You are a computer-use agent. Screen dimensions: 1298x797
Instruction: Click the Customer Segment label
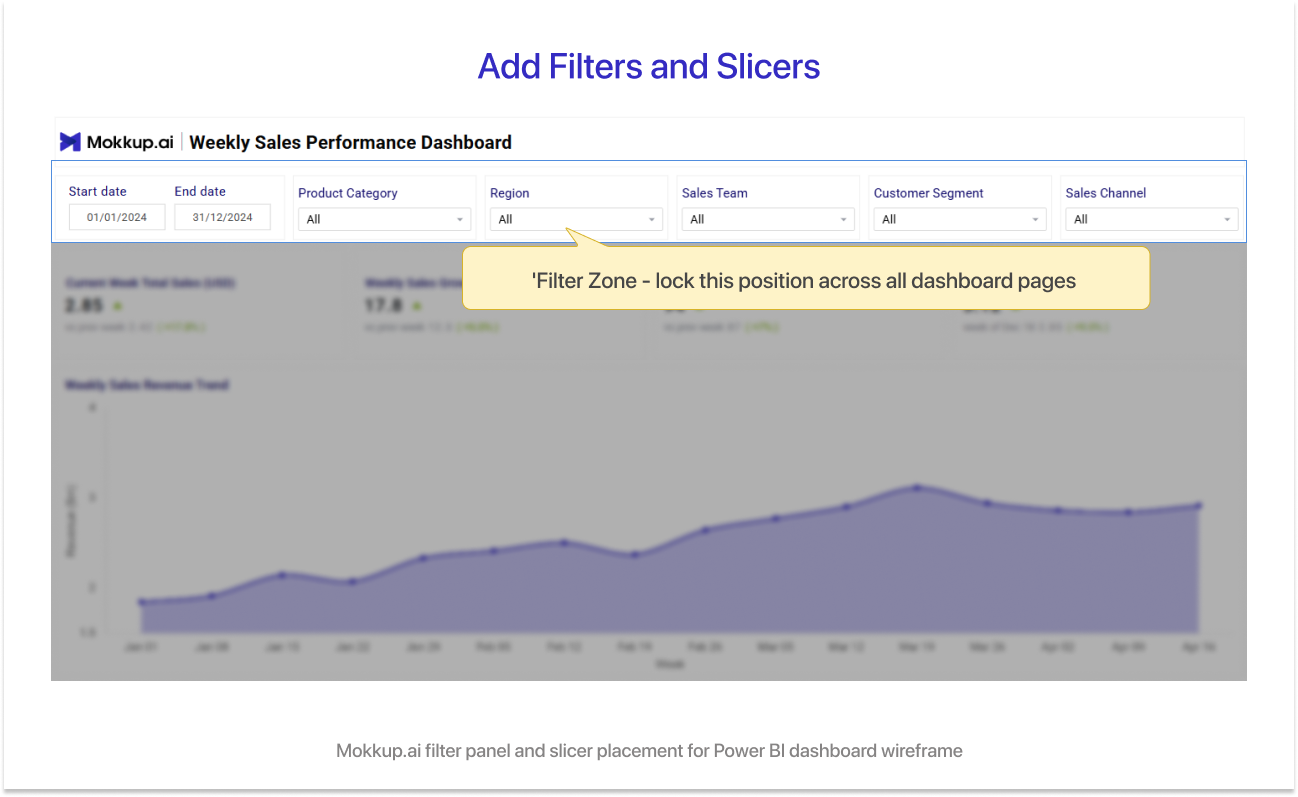click(929, 193)
